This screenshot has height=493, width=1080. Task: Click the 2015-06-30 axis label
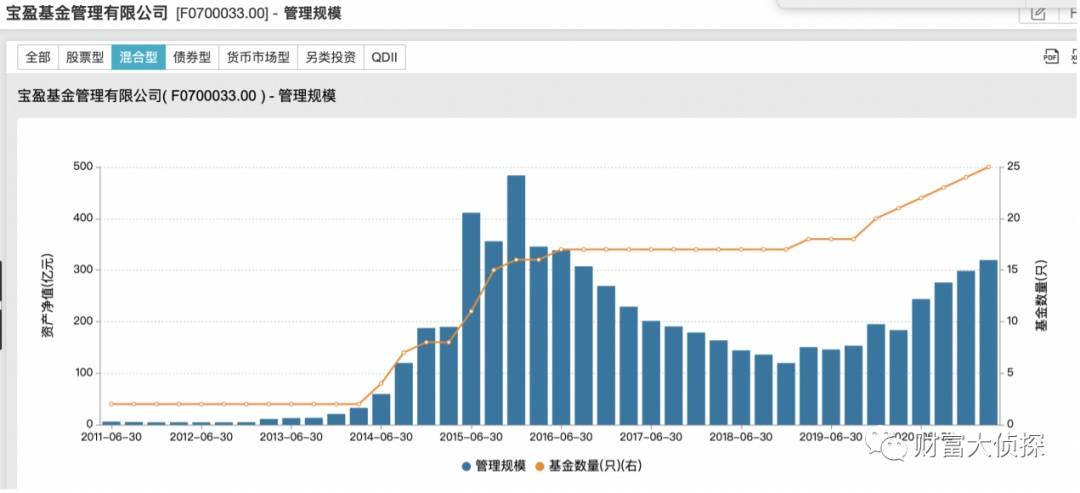click(x=470, y=437)
